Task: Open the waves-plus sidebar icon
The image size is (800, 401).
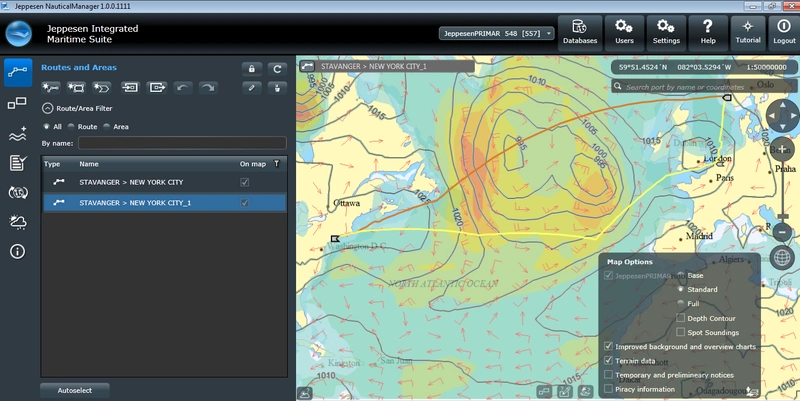Action: (17, 134)
